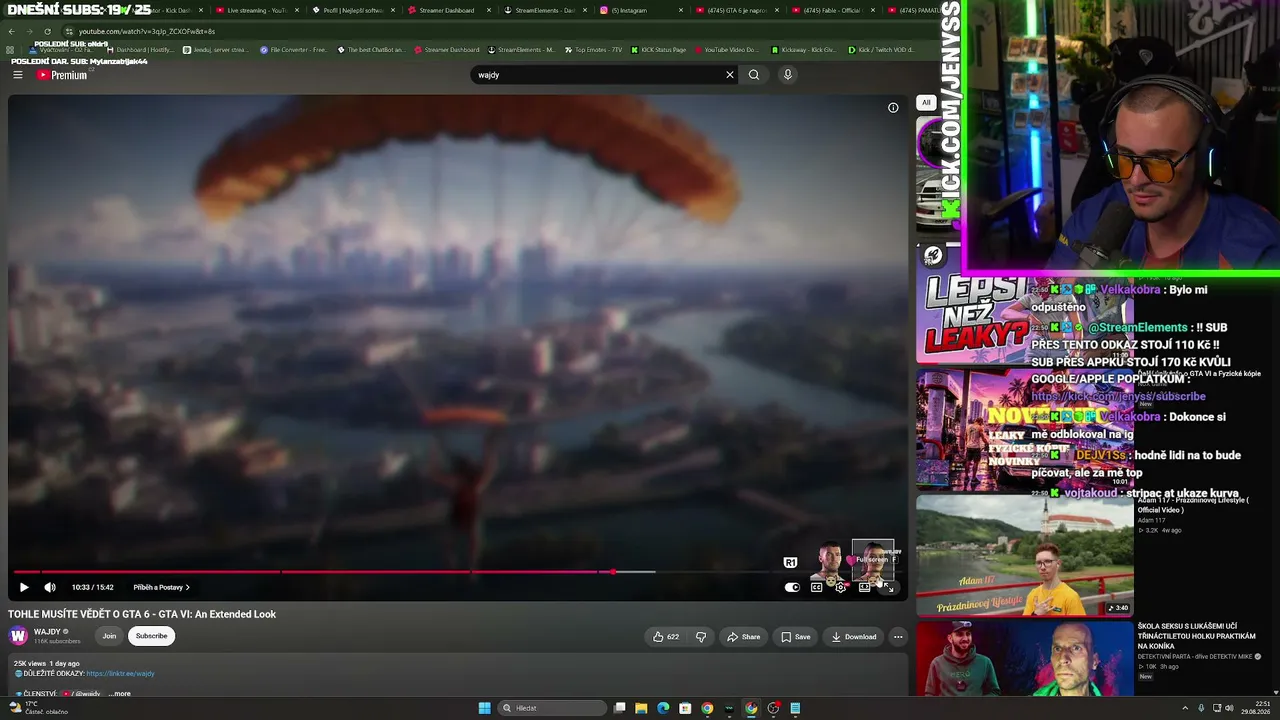The width and height of the screenshot is (1280, 720).
Task: Open the Detektivní Parta video thumbnail
Action: point(1025,658)
